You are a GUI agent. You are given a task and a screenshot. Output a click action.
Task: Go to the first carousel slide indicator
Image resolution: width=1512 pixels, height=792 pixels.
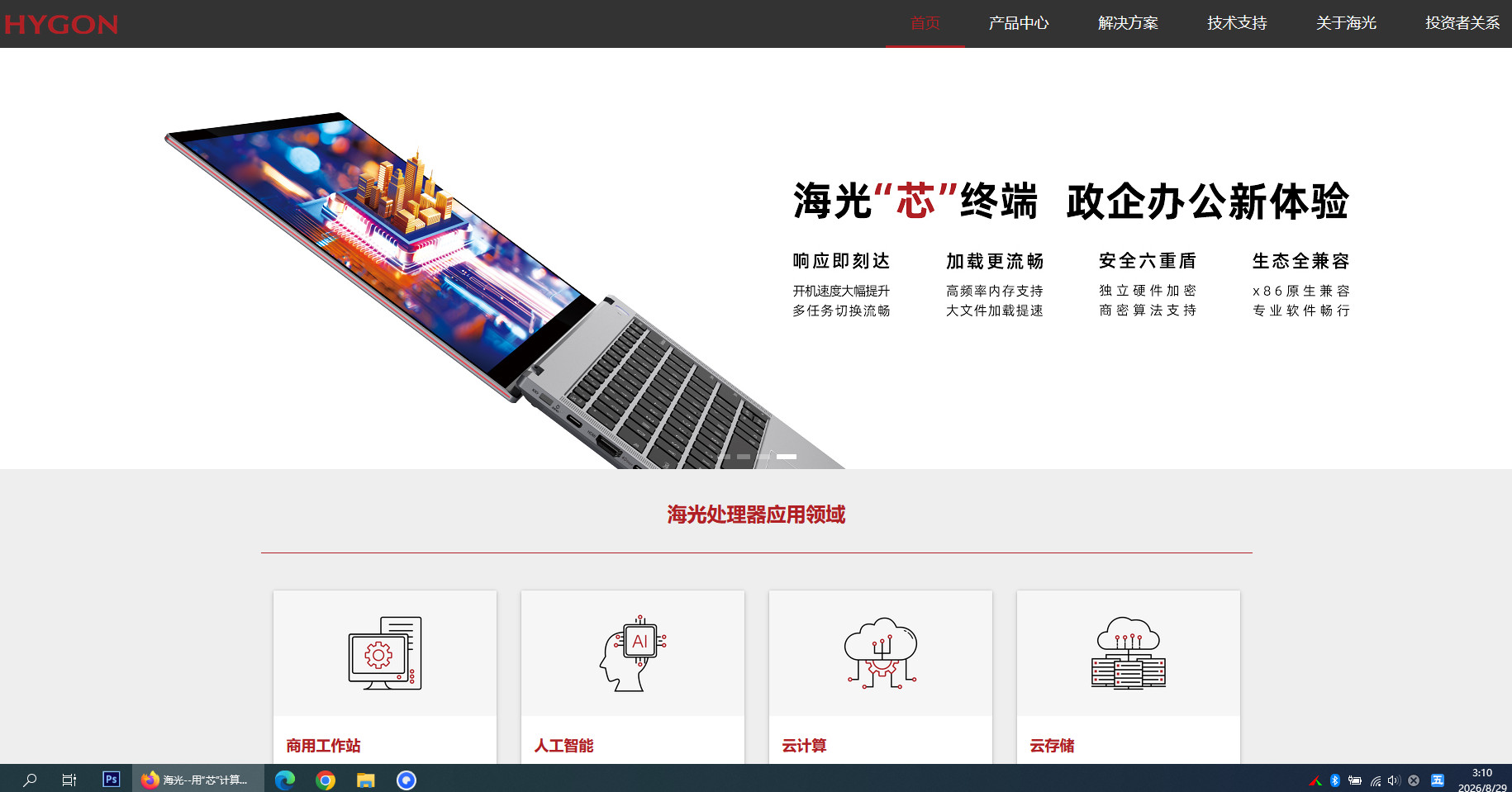pyautogui.click(x=724, y=457)
